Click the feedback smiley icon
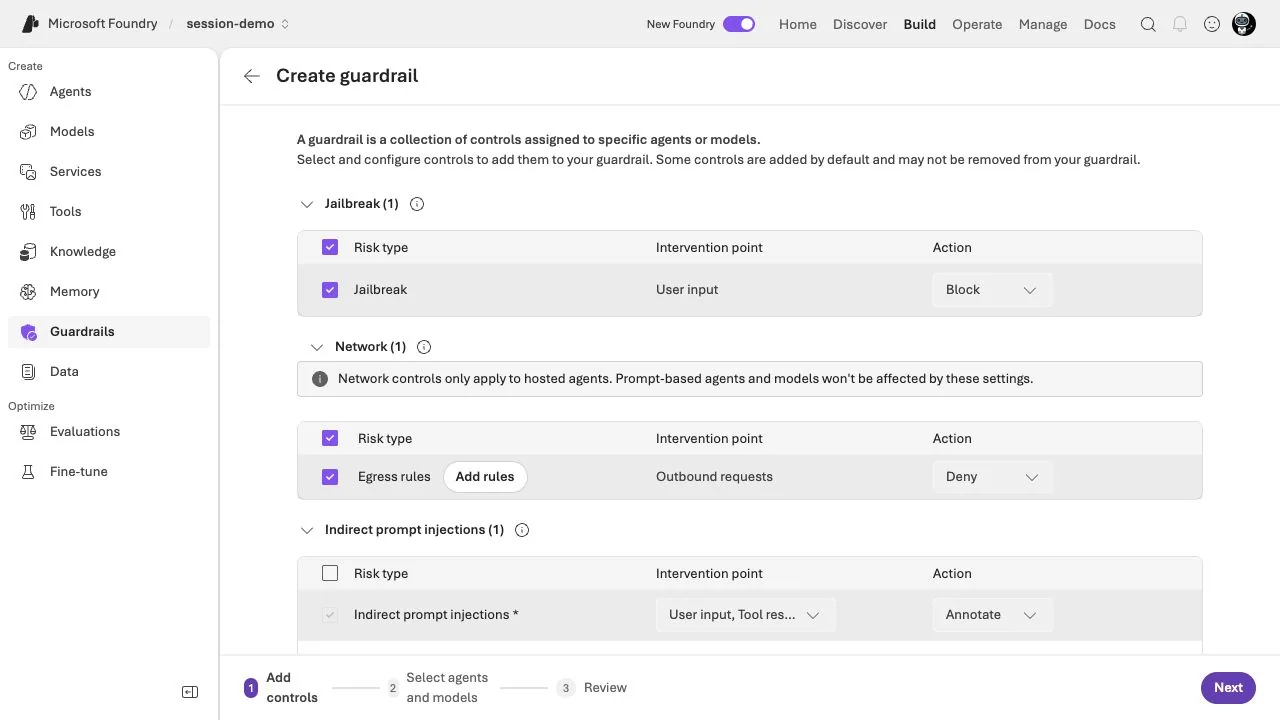This screenshot has height=720, width=1280. [x=1212, y=24]
